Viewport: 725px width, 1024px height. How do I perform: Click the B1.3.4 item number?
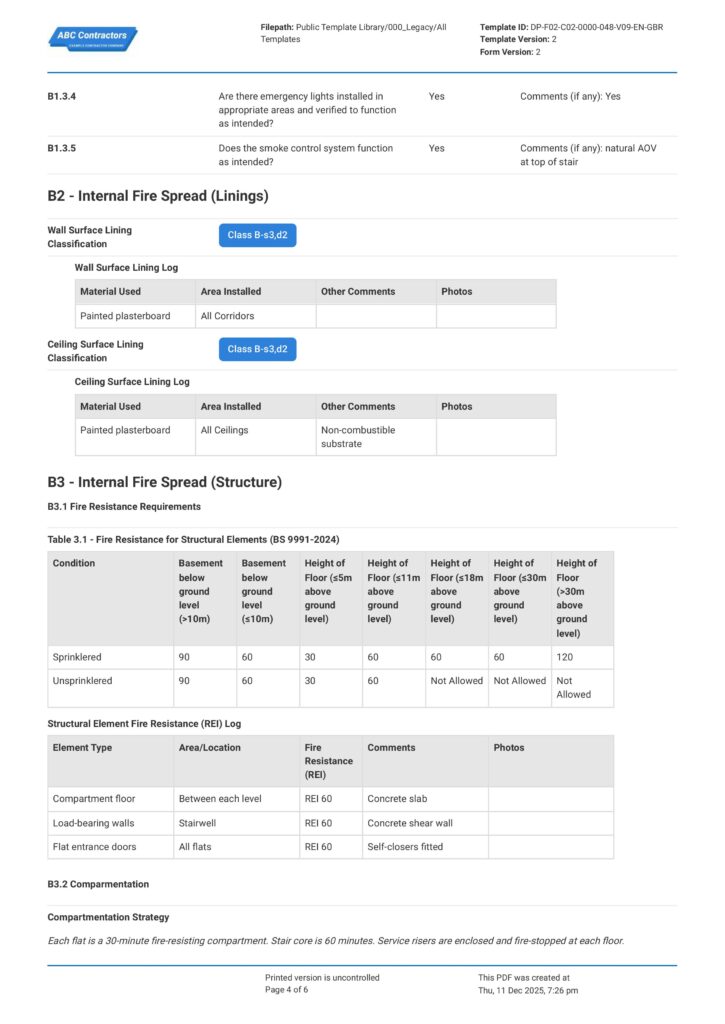point(62,97)
